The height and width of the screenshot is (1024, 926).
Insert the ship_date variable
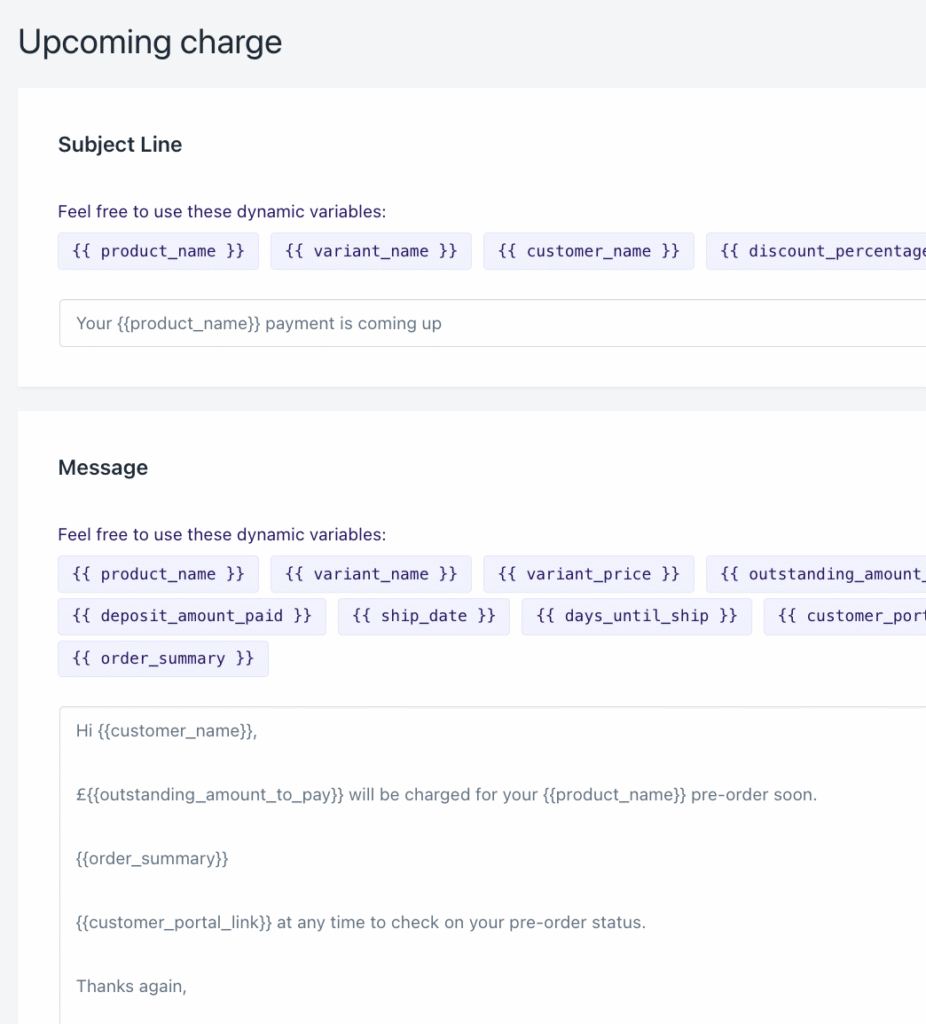(424, 616)
